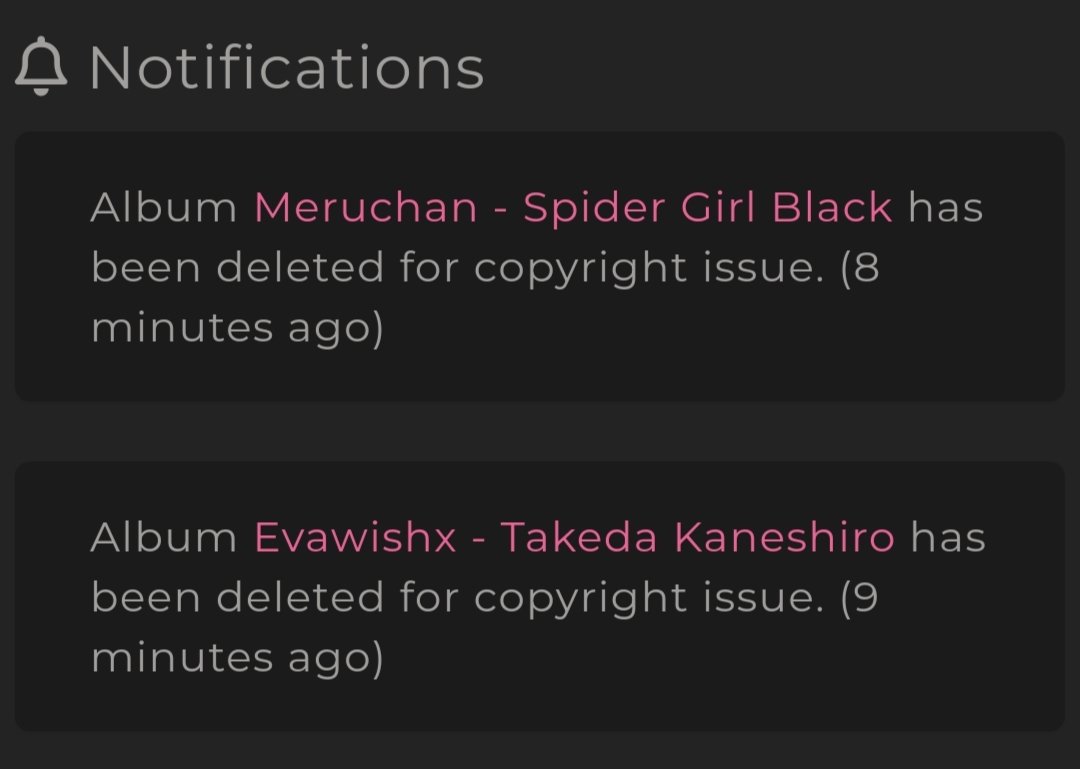Click the word "Meruchan" in the pink link

tap(366, 207)
